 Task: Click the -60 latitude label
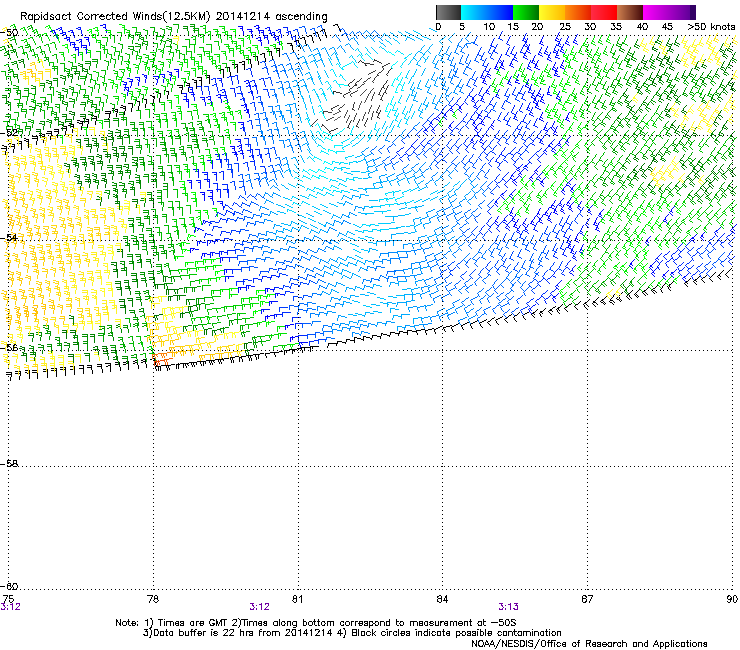pos(10,586)
